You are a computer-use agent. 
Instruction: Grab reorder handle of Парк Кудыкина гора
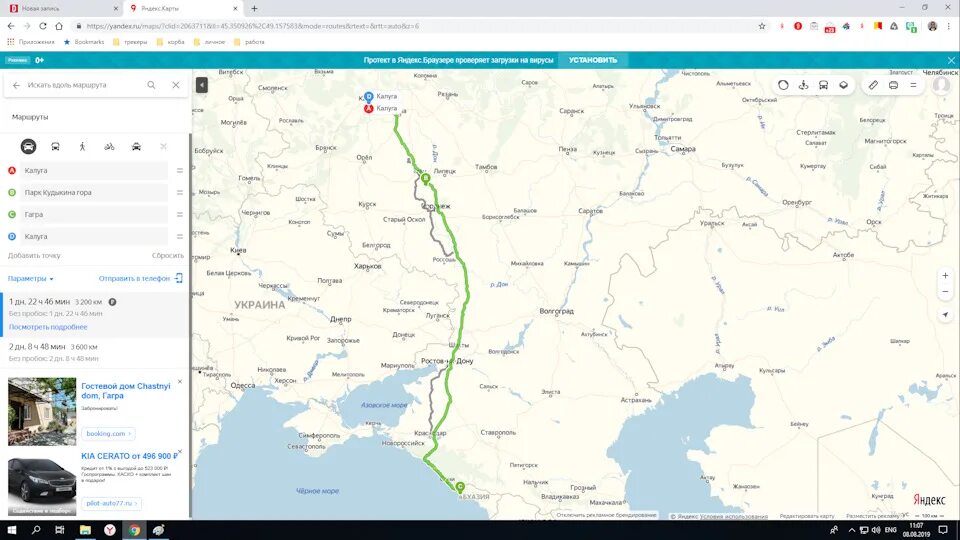[179, 192]
